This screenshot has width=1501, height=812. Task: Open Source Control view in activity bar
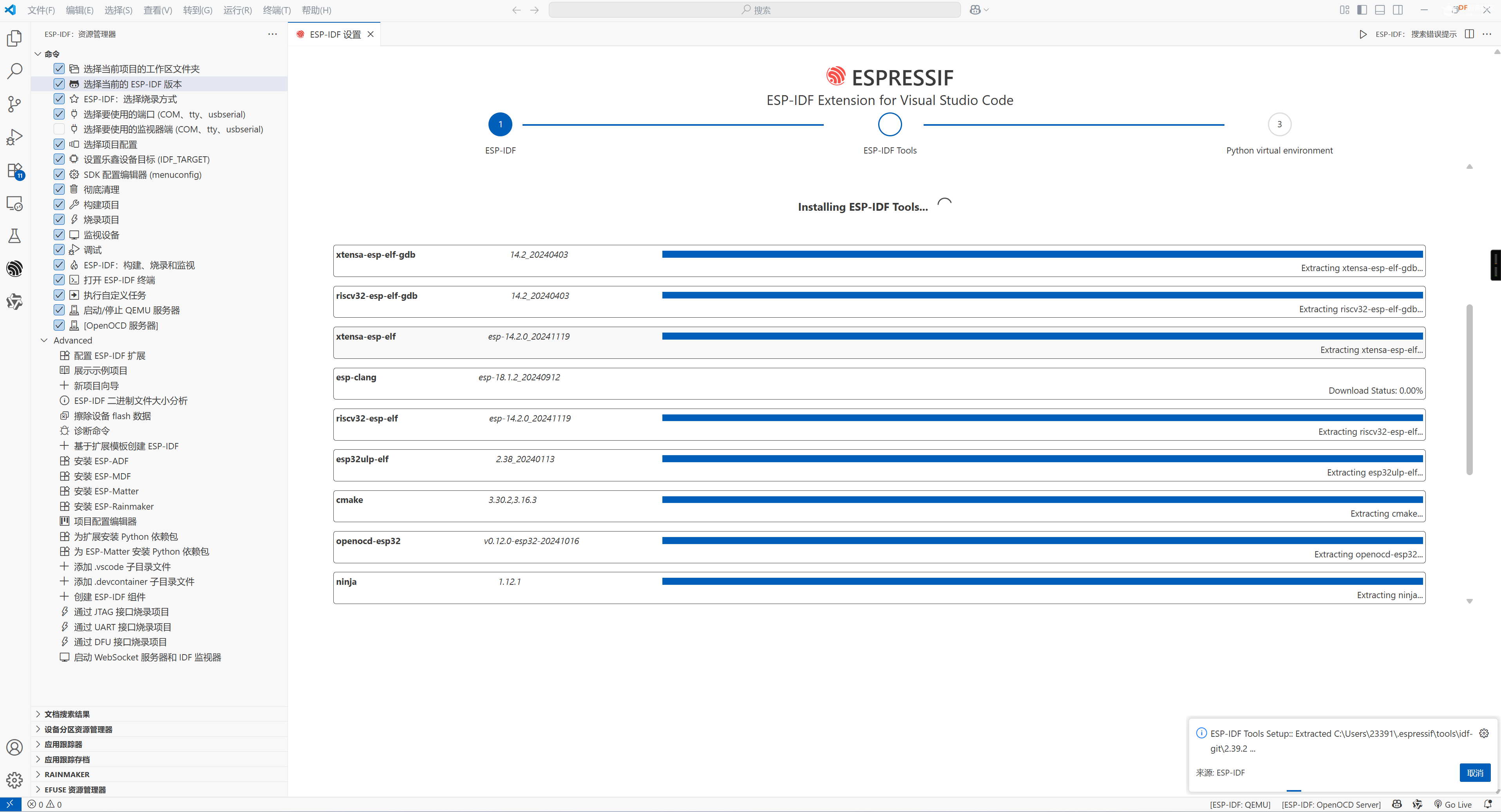[x=14, y=104]
